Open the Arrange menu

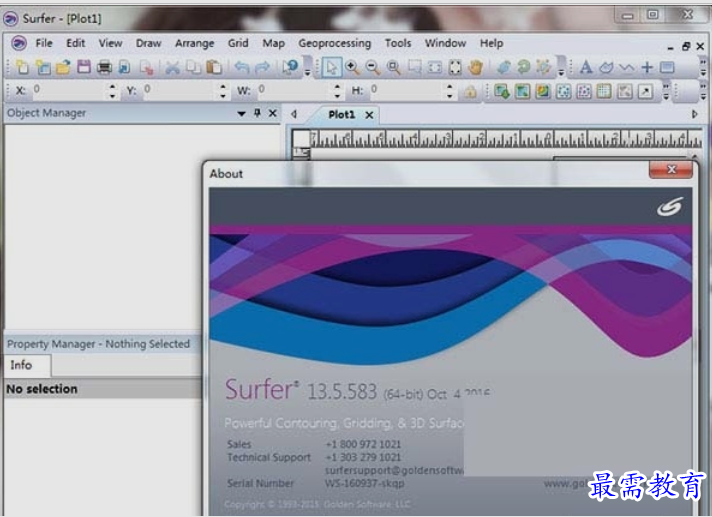[194, 43]
